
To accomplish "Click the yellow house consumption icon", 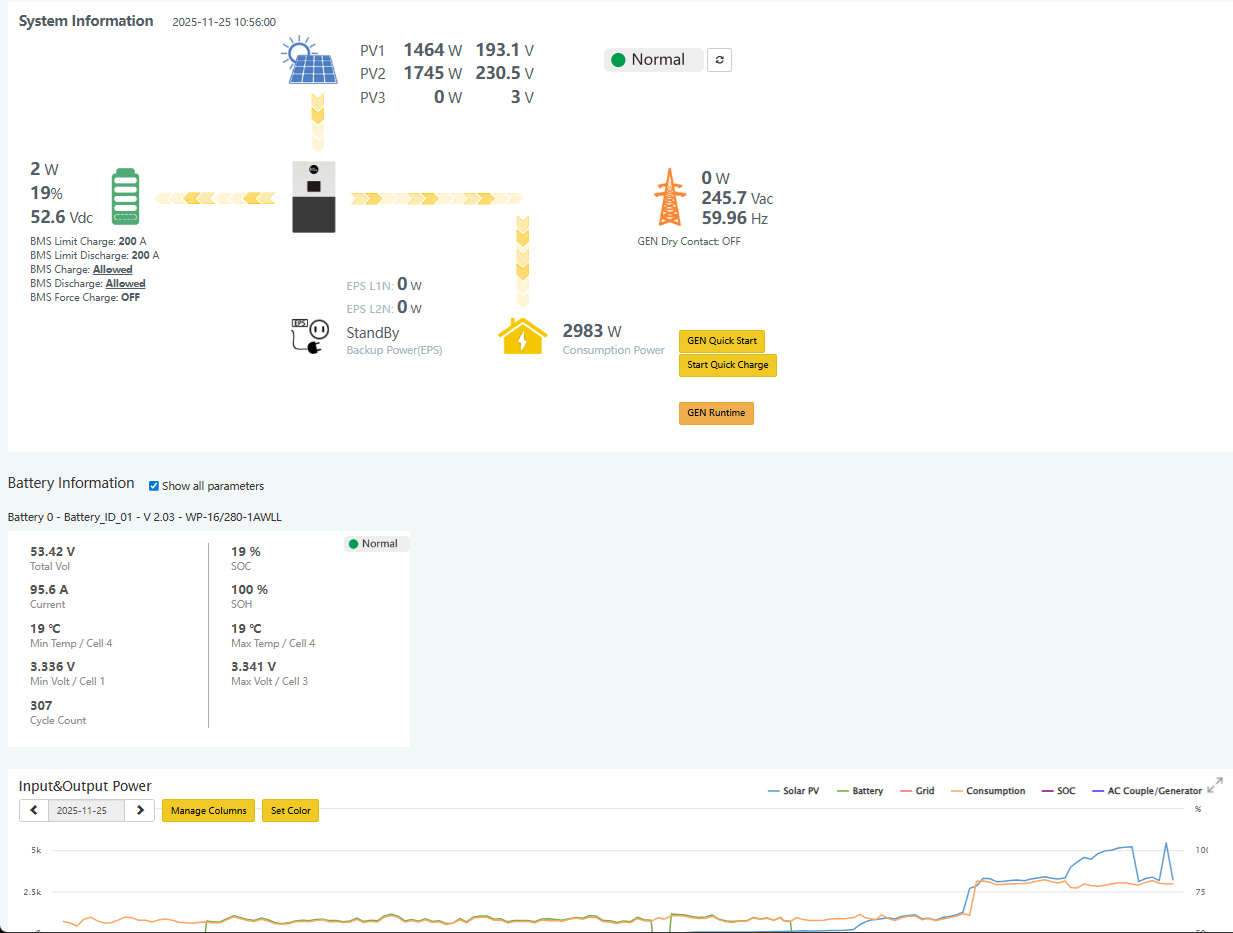I will click(x=523, y=337).
